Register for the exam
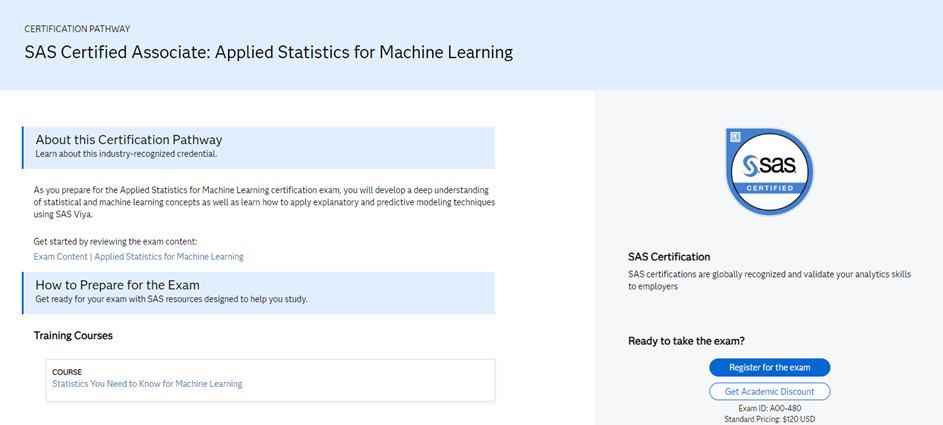 click(x=769, y=367)
